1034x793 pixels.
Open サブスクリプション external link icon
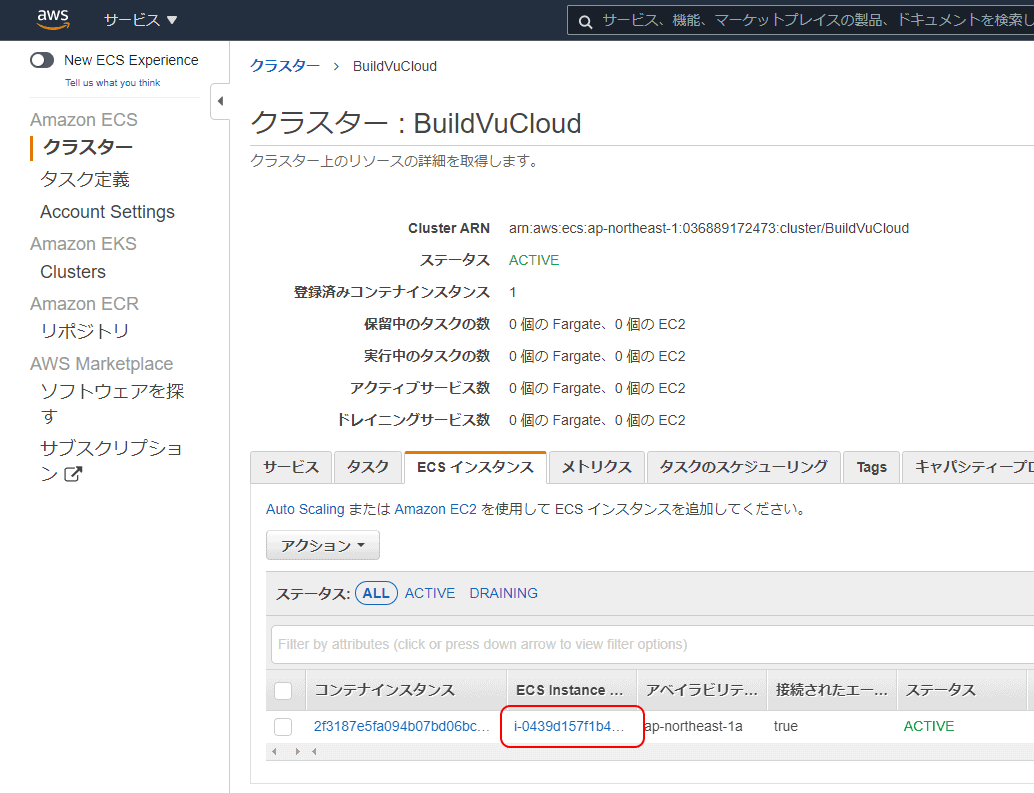tap(73, 473)
